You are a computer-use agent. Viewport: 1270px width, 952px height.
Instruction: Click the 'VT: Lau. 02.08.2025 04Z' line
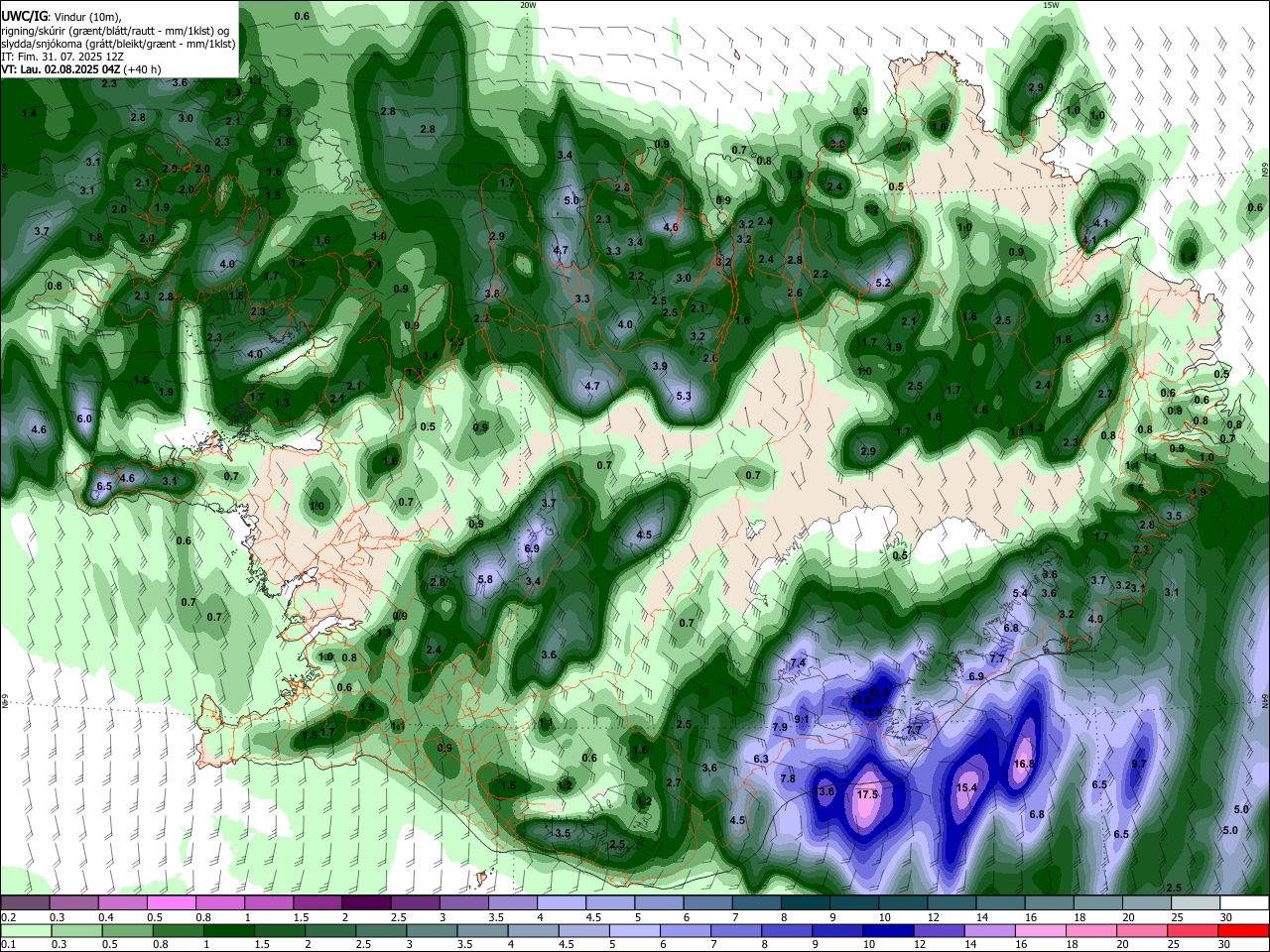pyautogui.click(x=80, y=69)
